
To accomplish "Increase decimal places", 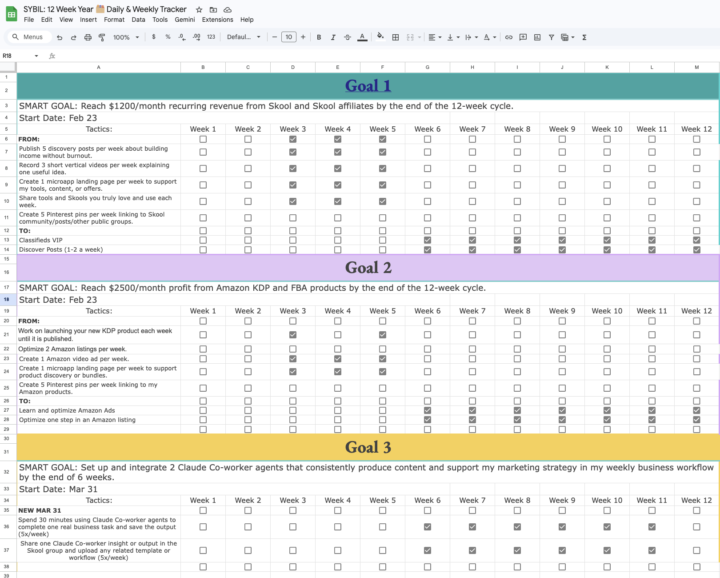I will coord(197,37).
